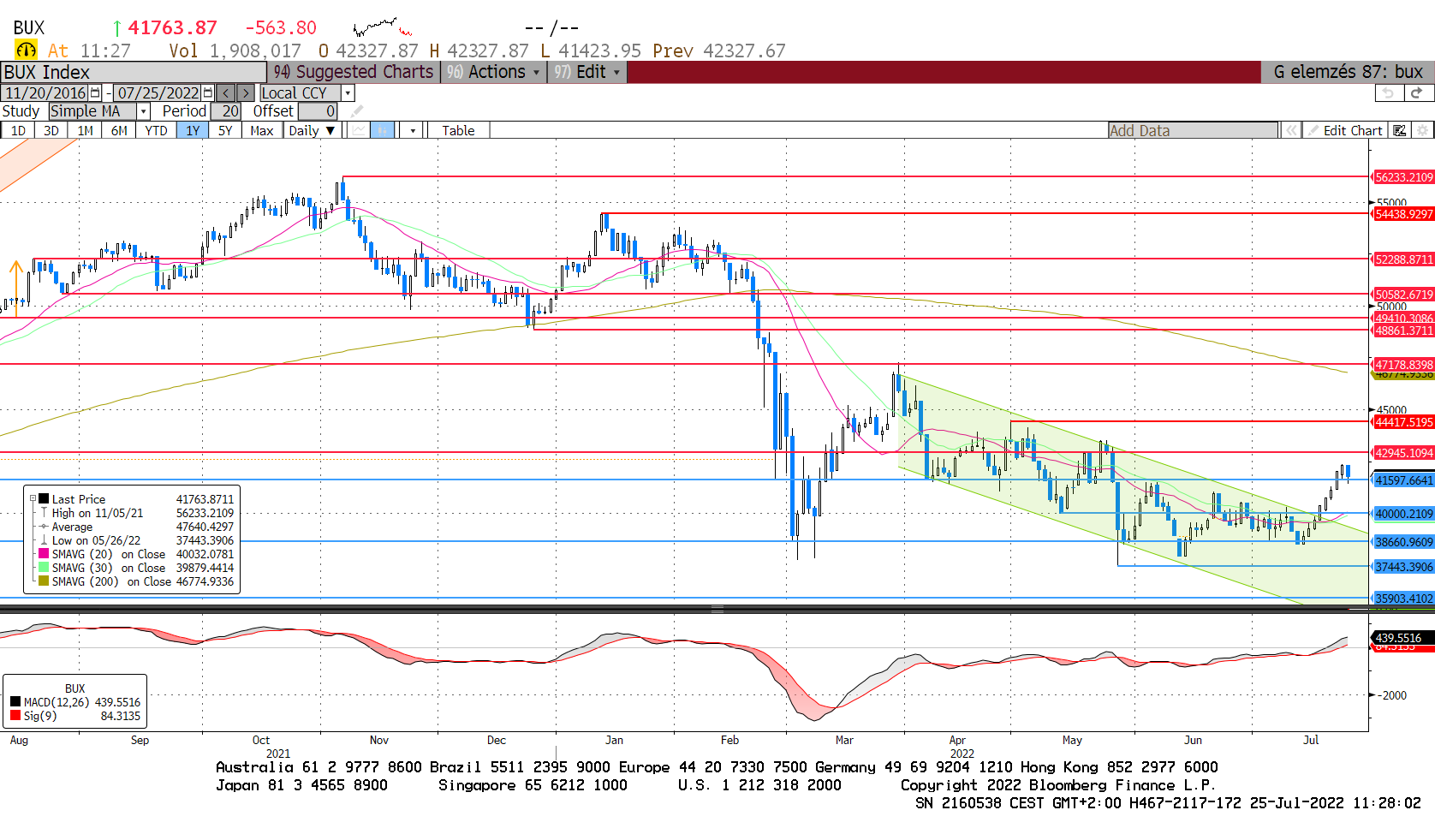Viewport: 1435px width, 840px height.
Task: Click the Low marker icon in legend
Action: 44,540
